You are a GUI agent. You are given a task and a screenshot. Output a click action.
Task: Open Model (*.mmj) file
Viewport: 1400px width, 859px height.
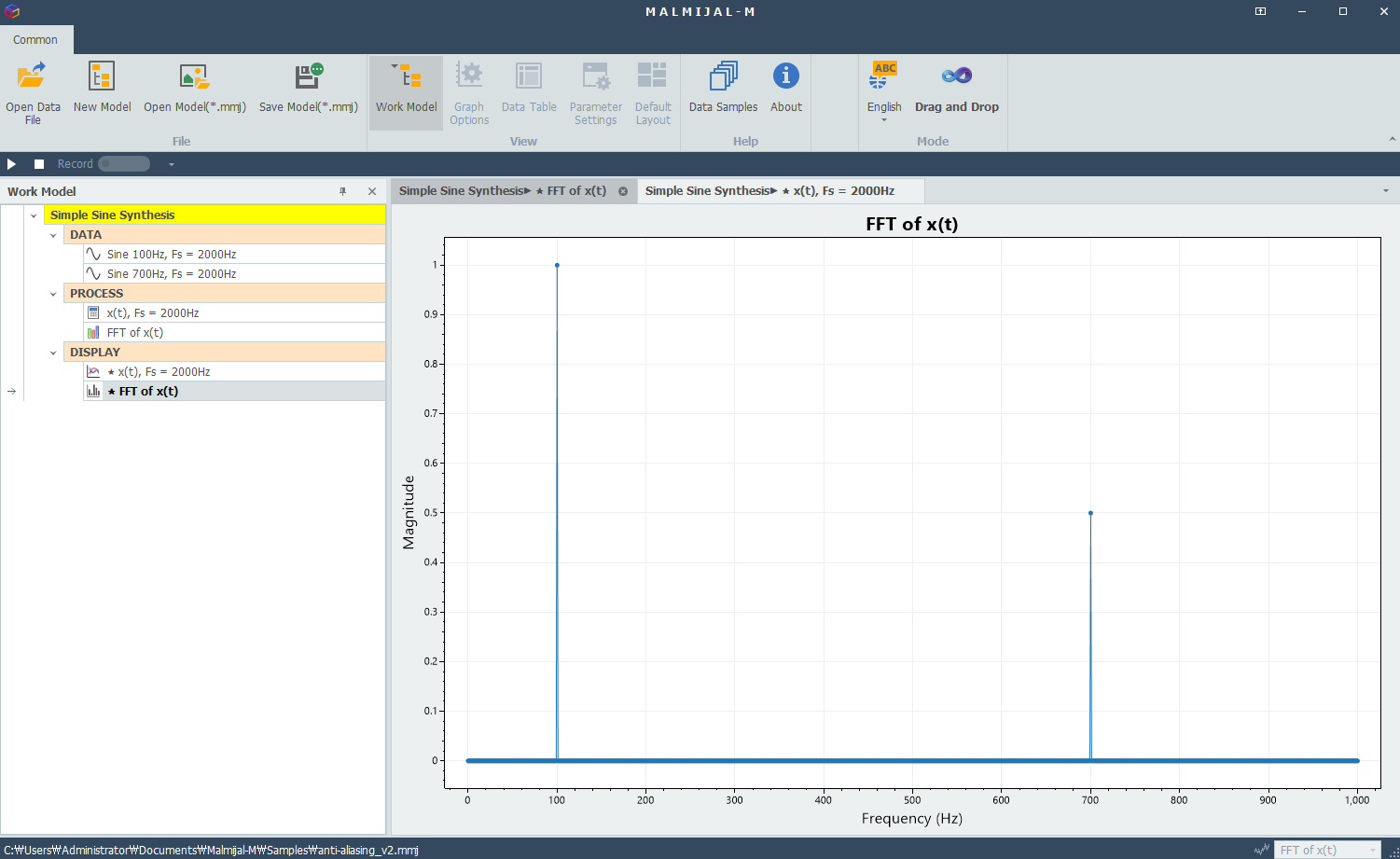pos(195,88)
